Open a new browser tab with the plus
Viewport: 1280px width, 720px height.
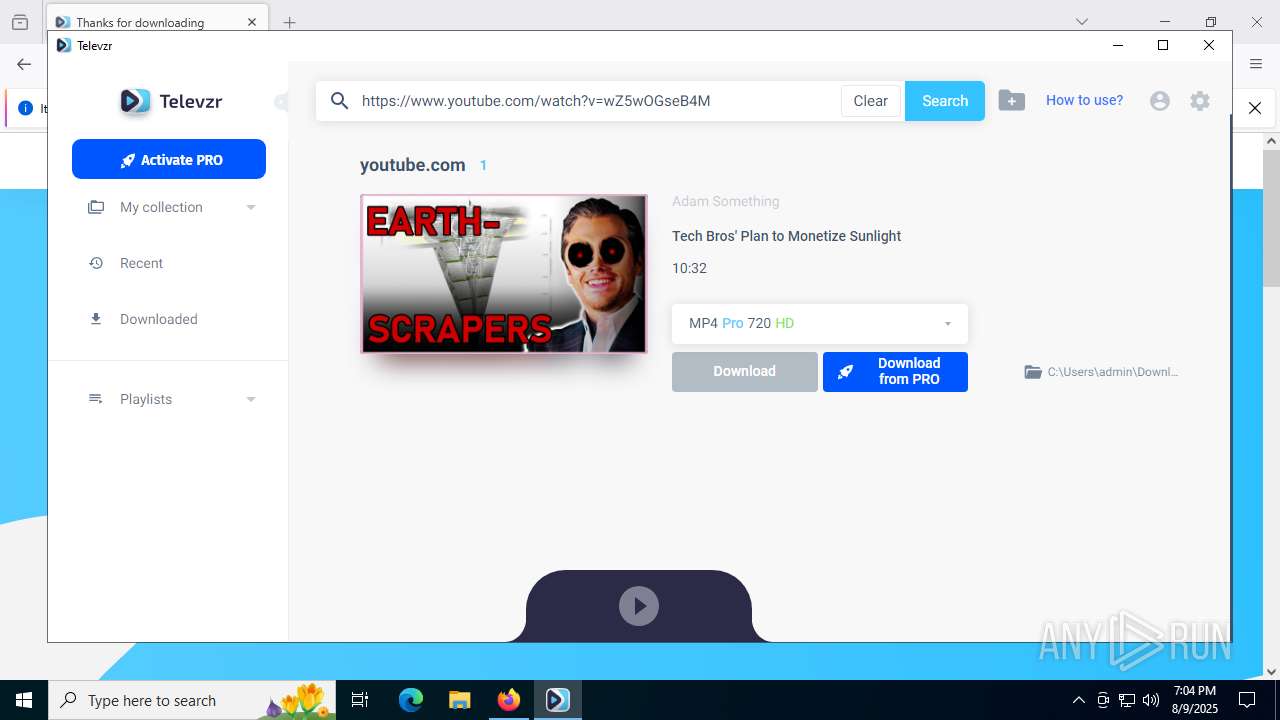[x=289, y=22]
